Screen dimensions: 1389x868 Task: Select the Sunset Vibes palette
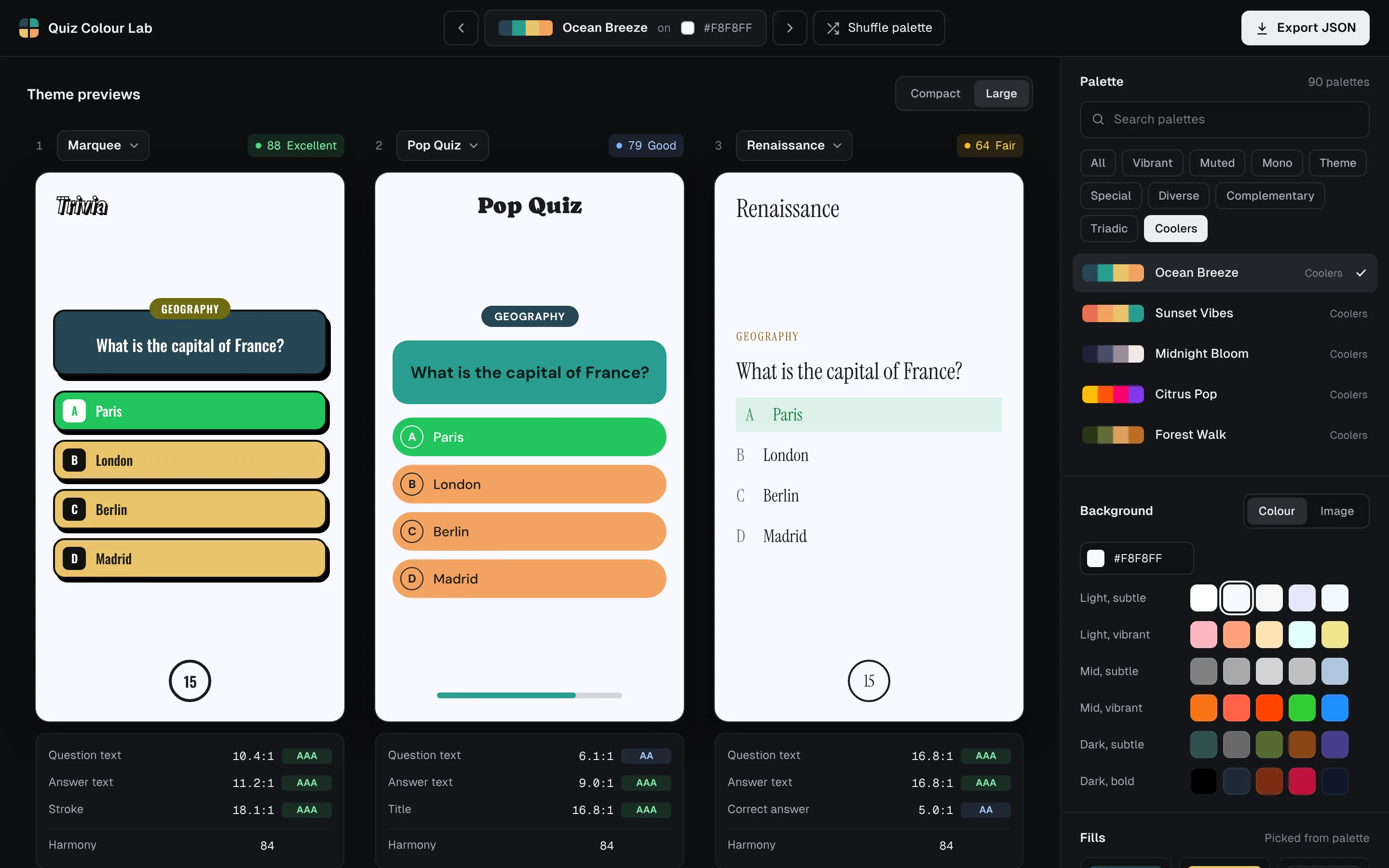pyautogui.click(x=1224, y=313)
